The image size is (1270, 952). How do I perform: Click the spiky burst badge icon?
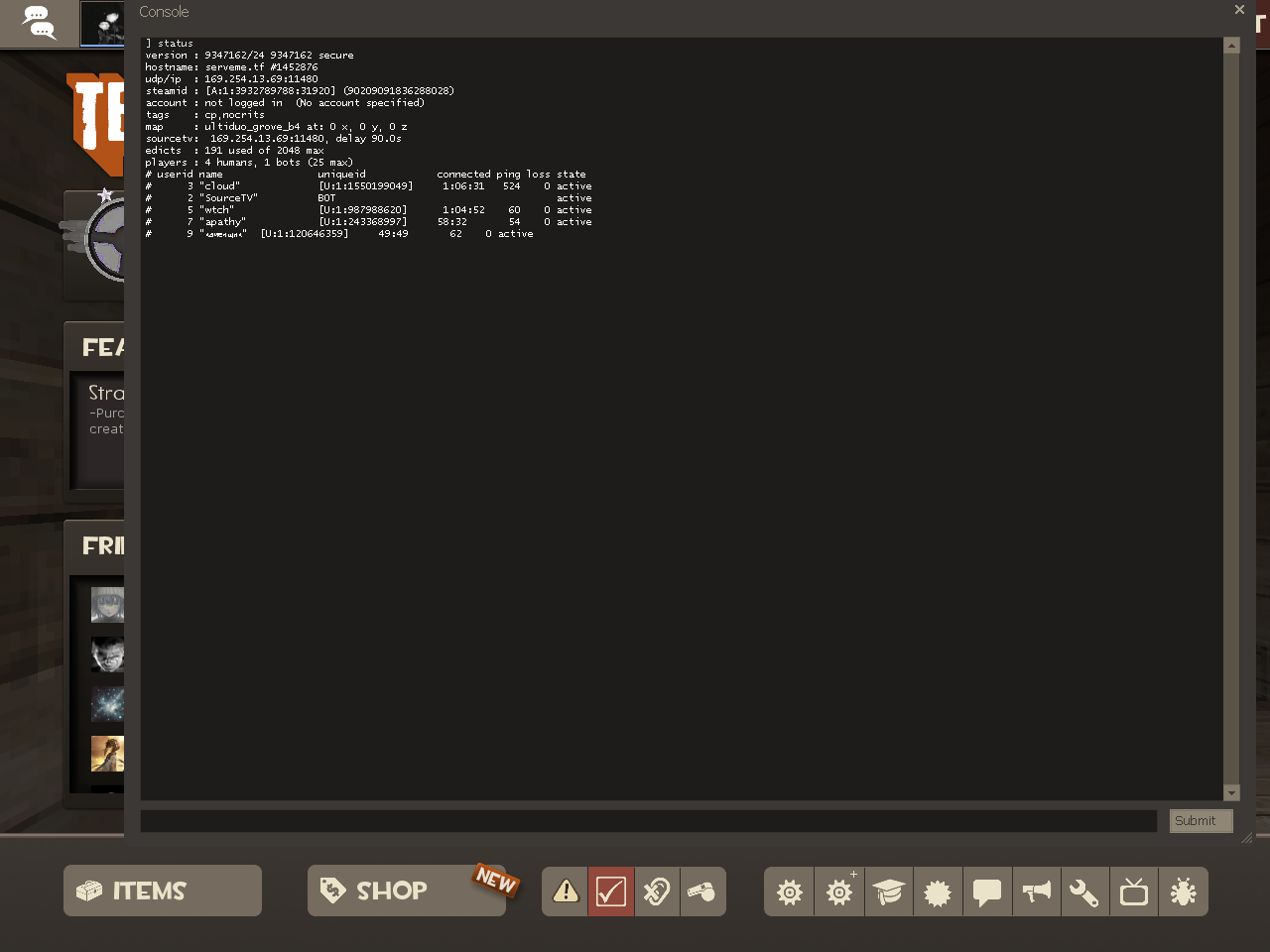938,892
